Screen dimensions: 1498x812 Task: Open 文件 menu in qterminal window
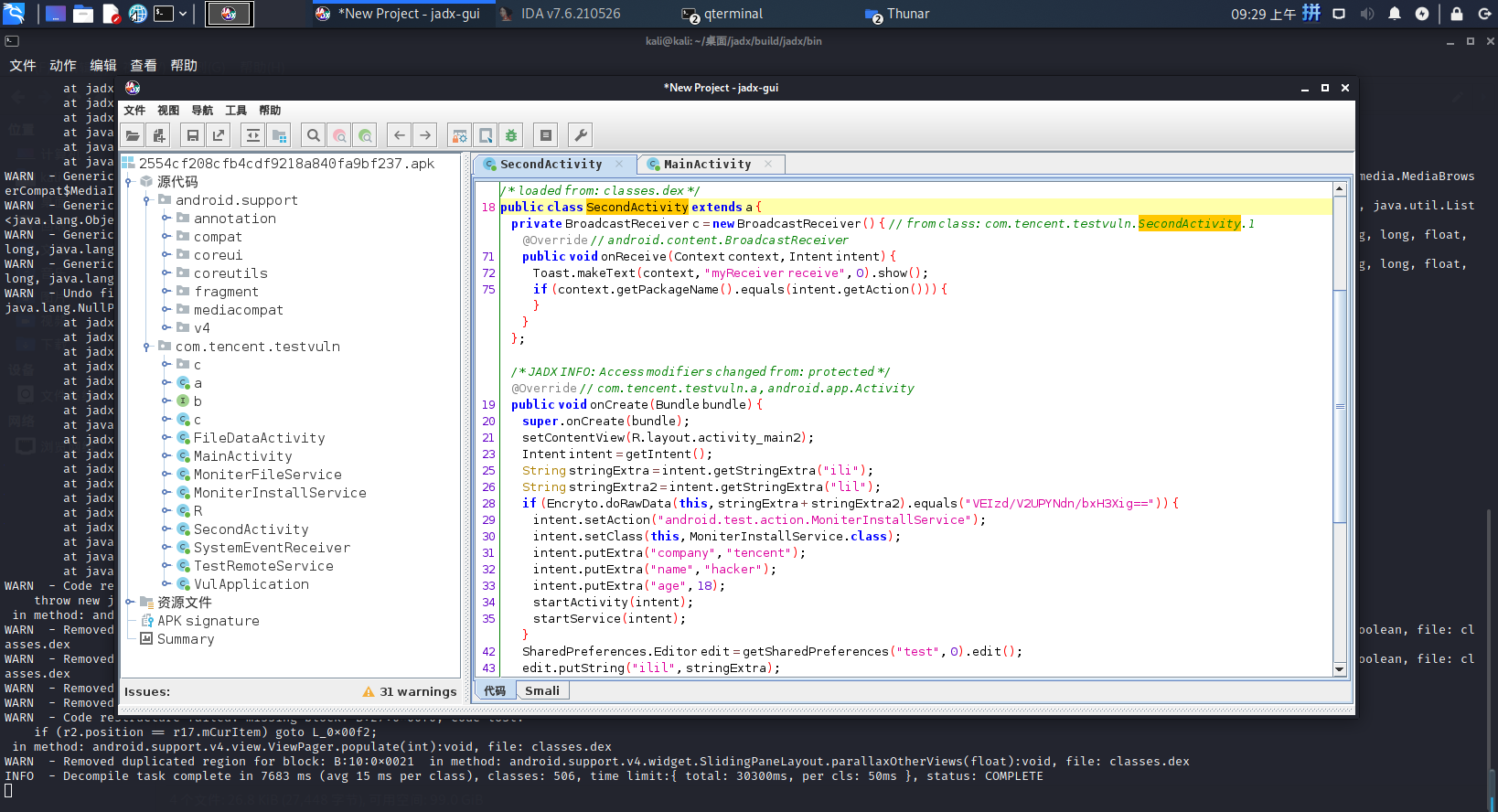pyautogui.click(x=23, y=66)
